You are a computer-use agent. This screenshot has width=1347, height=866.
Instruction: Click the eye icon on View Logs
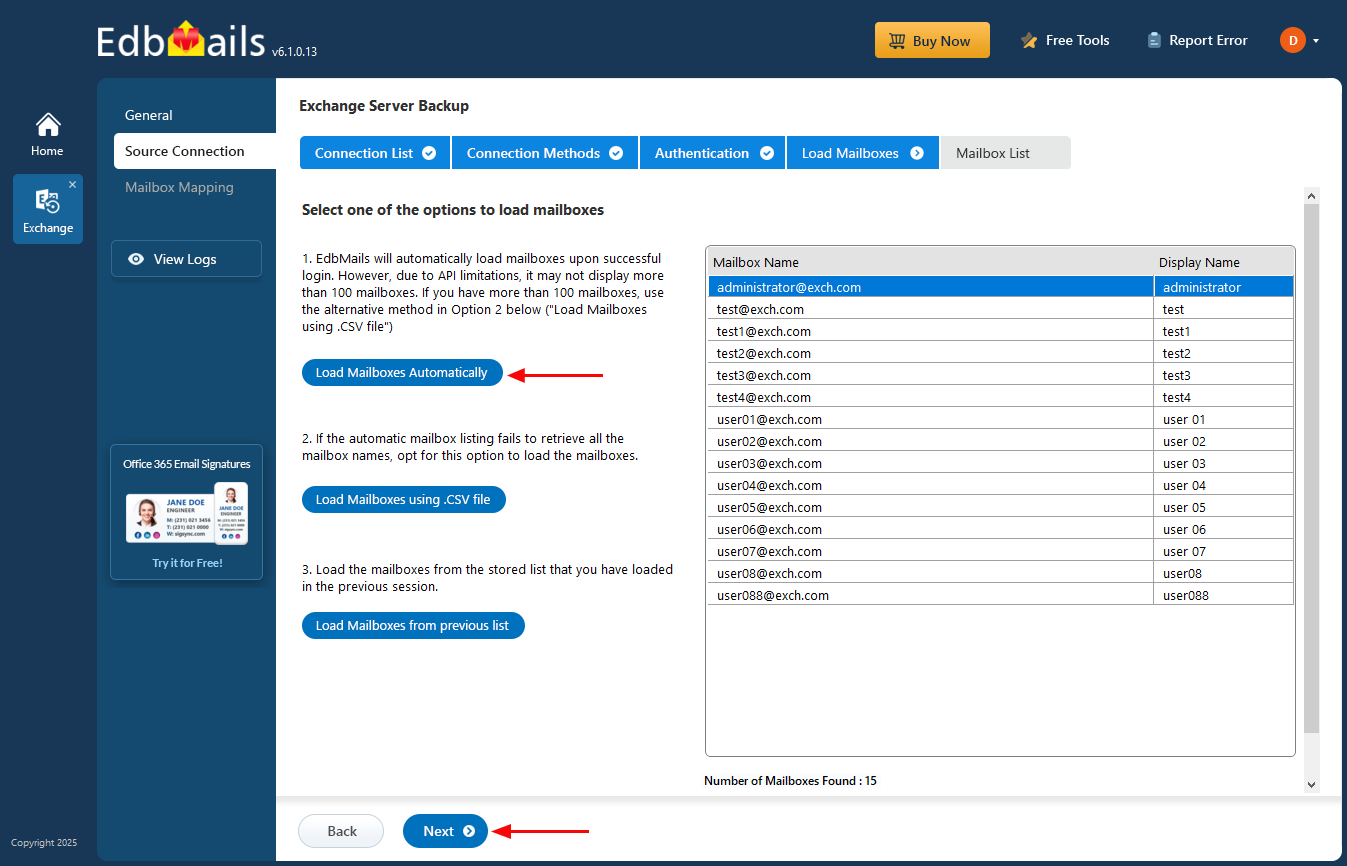tap(136, 259)
